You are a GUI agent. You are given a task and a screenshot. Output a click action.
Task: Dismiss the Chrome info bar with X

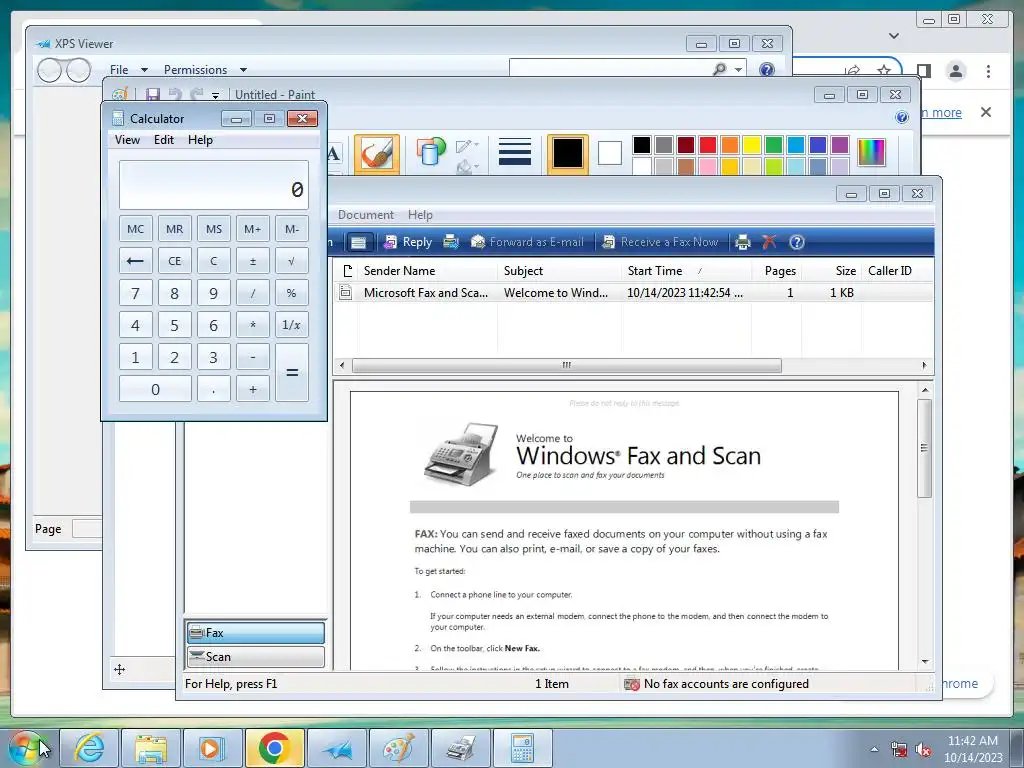pos(986,112)
